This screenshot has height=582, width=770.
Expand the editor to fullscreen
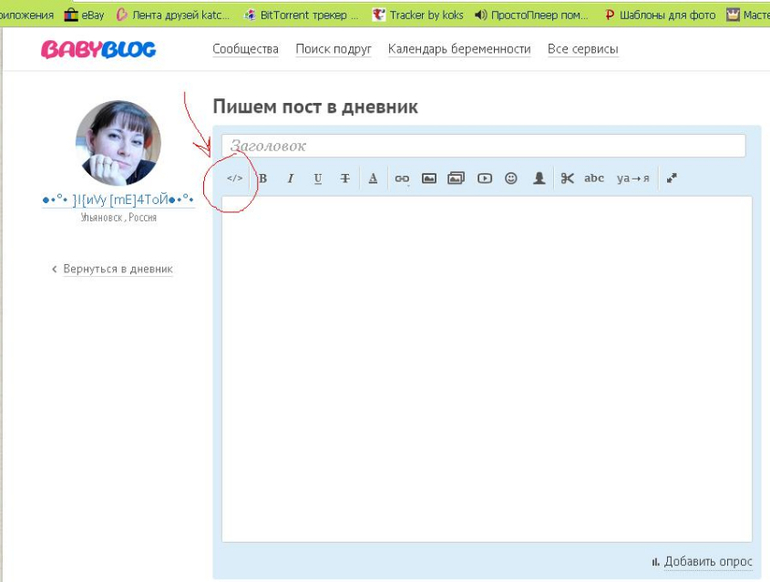(672, 178)
